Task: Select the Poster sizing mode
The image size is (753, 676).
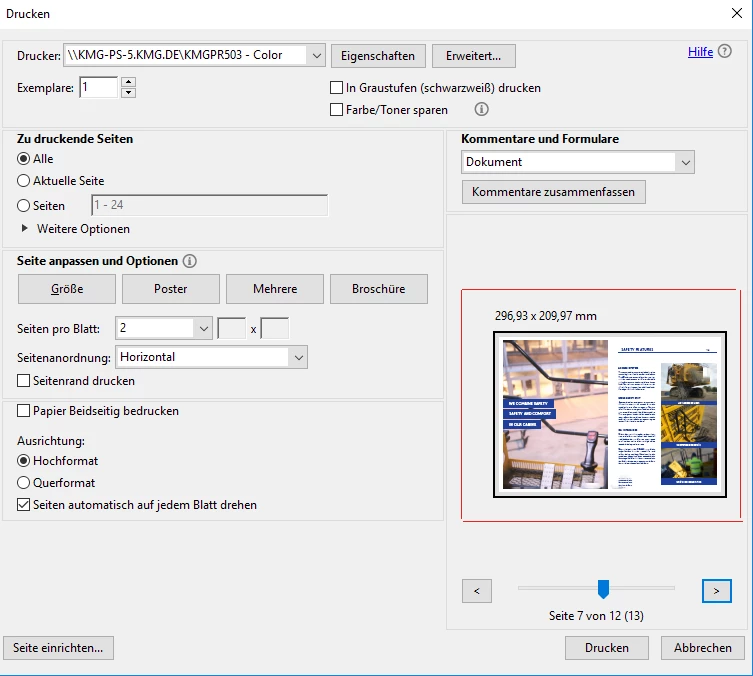Action: 170,289
